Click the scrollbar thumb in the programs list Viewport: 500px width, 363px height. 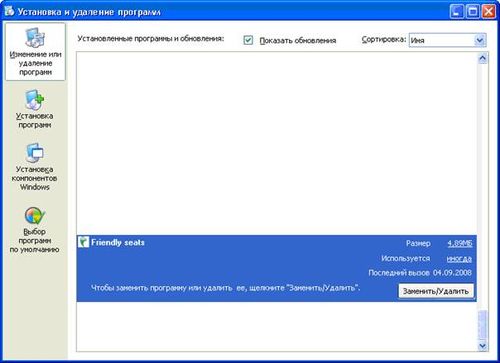(x=482, y=325)
